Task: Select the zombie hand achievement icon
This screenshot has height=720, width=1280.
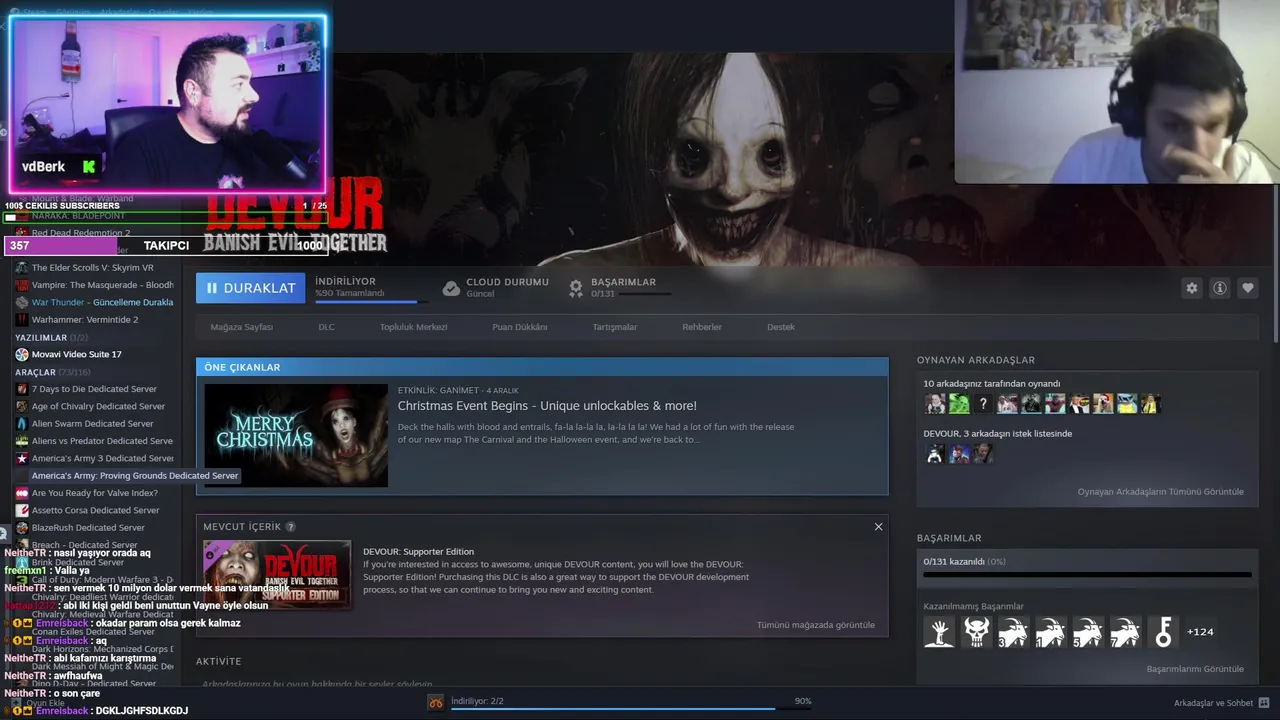Action: [x=939, y=632]
